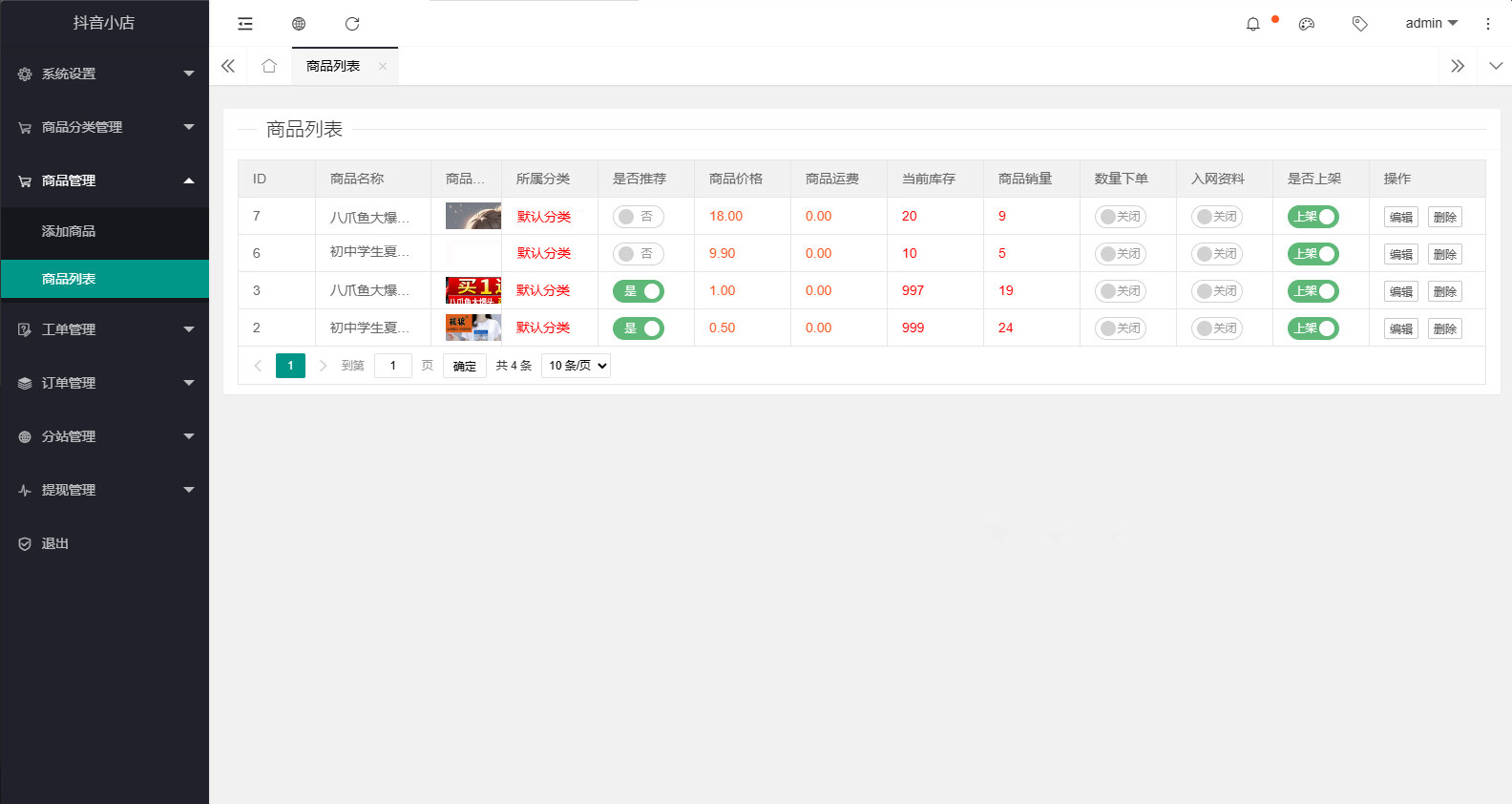Open the vertical three-dot more menu

click(1487, 24)
